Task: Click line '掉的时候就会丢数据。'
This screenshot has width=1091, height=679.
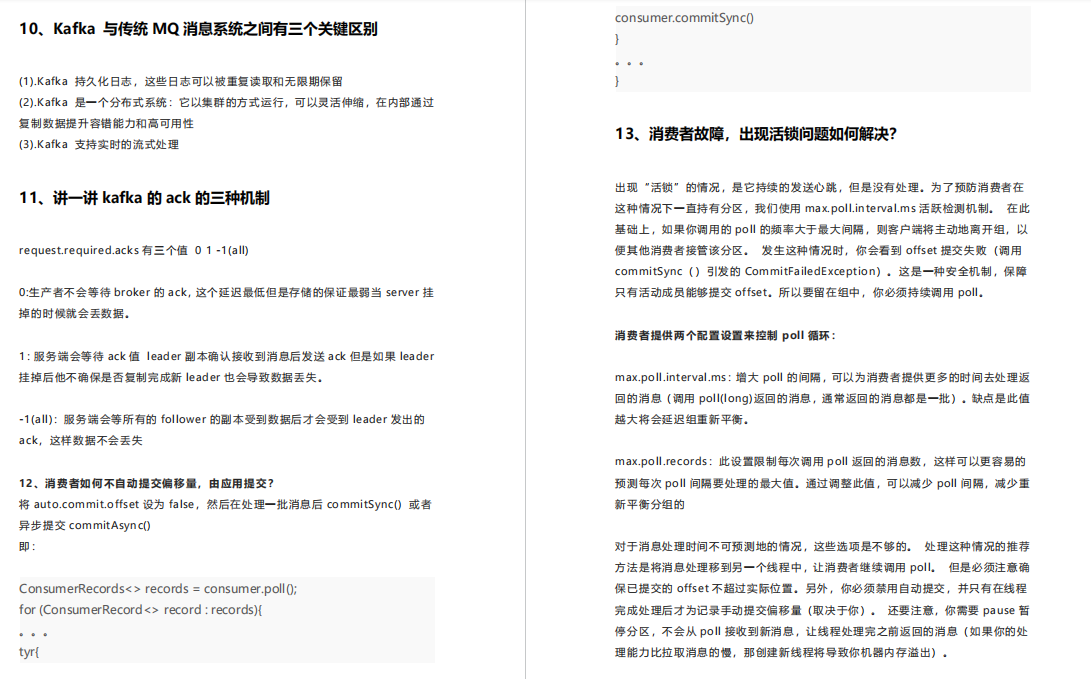Action: coord(74,314)
